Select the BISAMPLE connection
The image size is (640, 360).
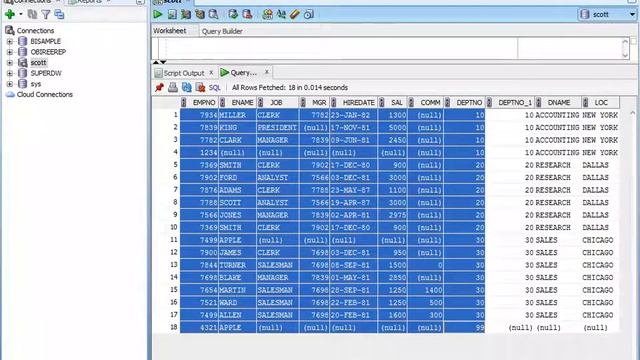pyautogui.click(x=45, y=41)
